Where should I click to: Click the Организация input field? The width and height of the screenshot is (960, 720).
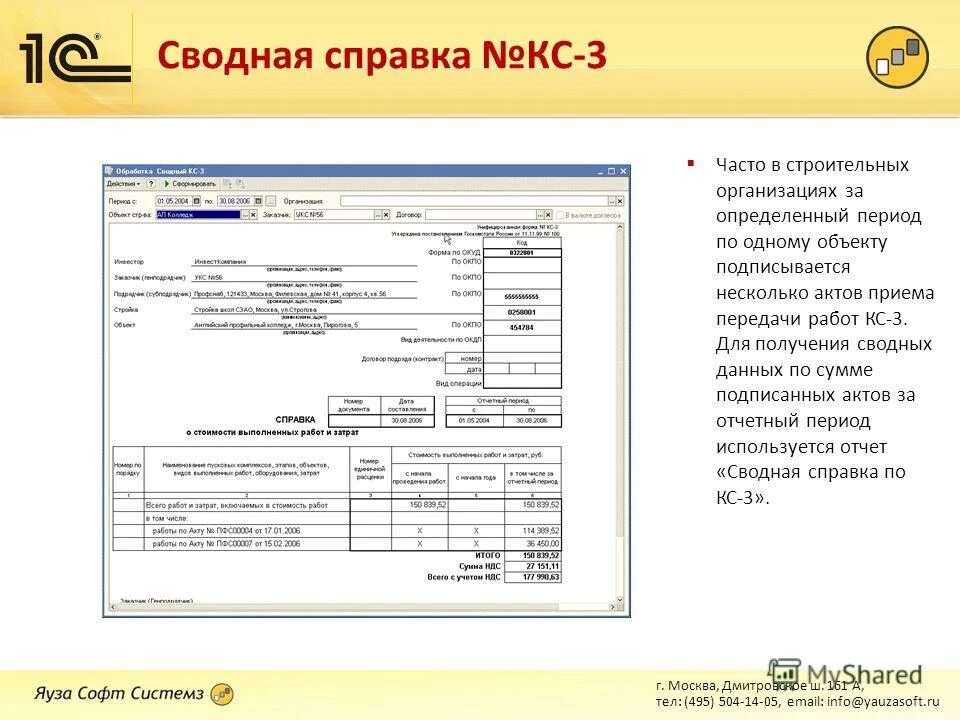(x=474, y=201)
